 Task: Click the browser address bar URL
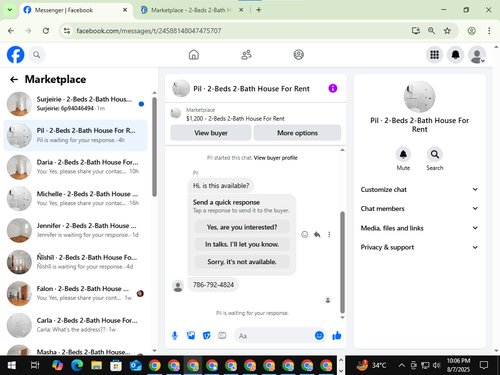149,31
